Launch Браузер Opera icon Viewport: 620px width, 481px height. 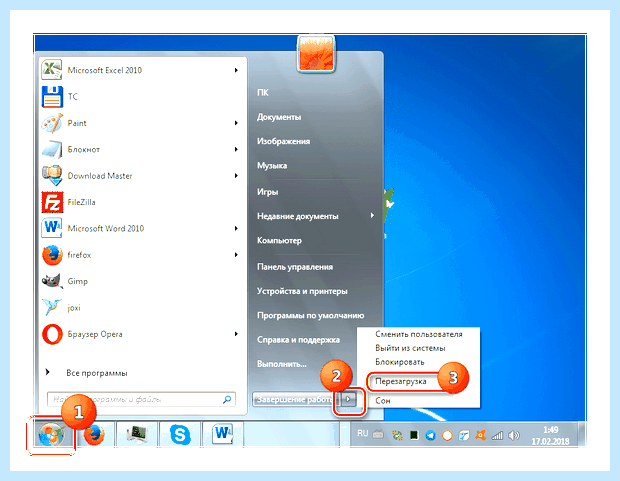click(52, 334)
